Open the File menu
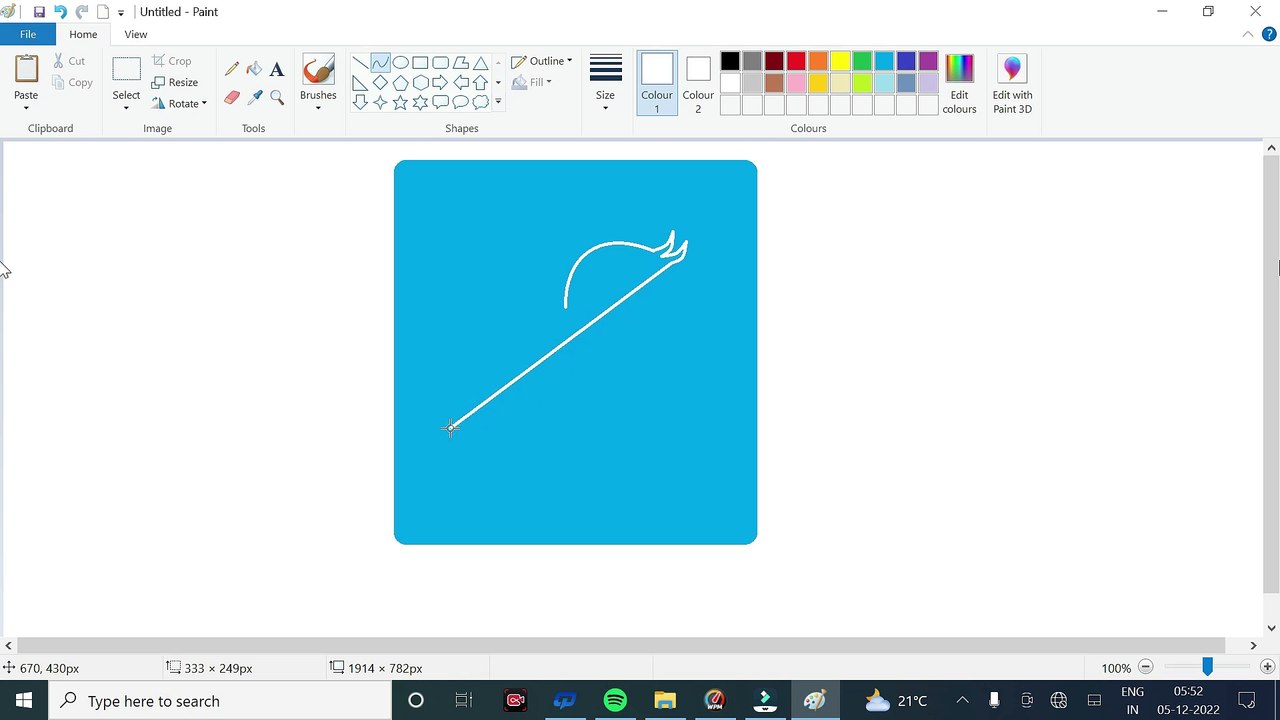 (x=28, y=34)
